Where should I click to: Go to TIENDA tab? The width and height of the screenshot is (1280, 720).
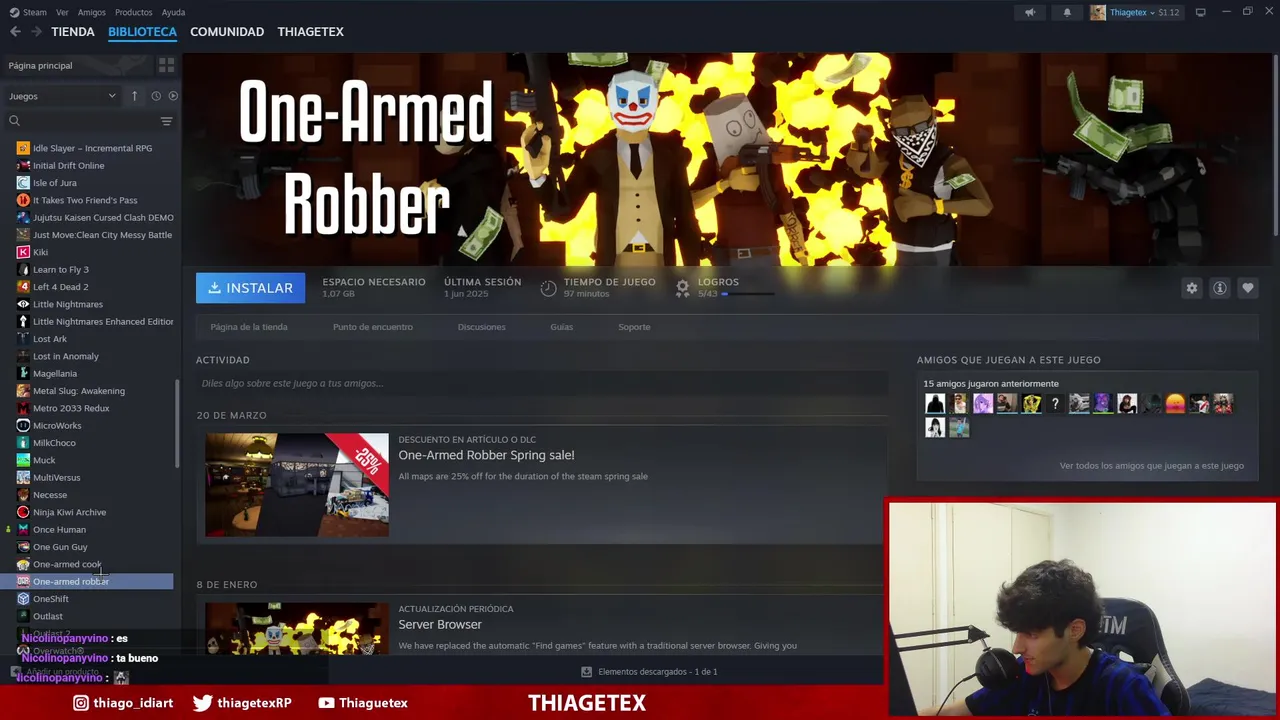pos(73,32)
